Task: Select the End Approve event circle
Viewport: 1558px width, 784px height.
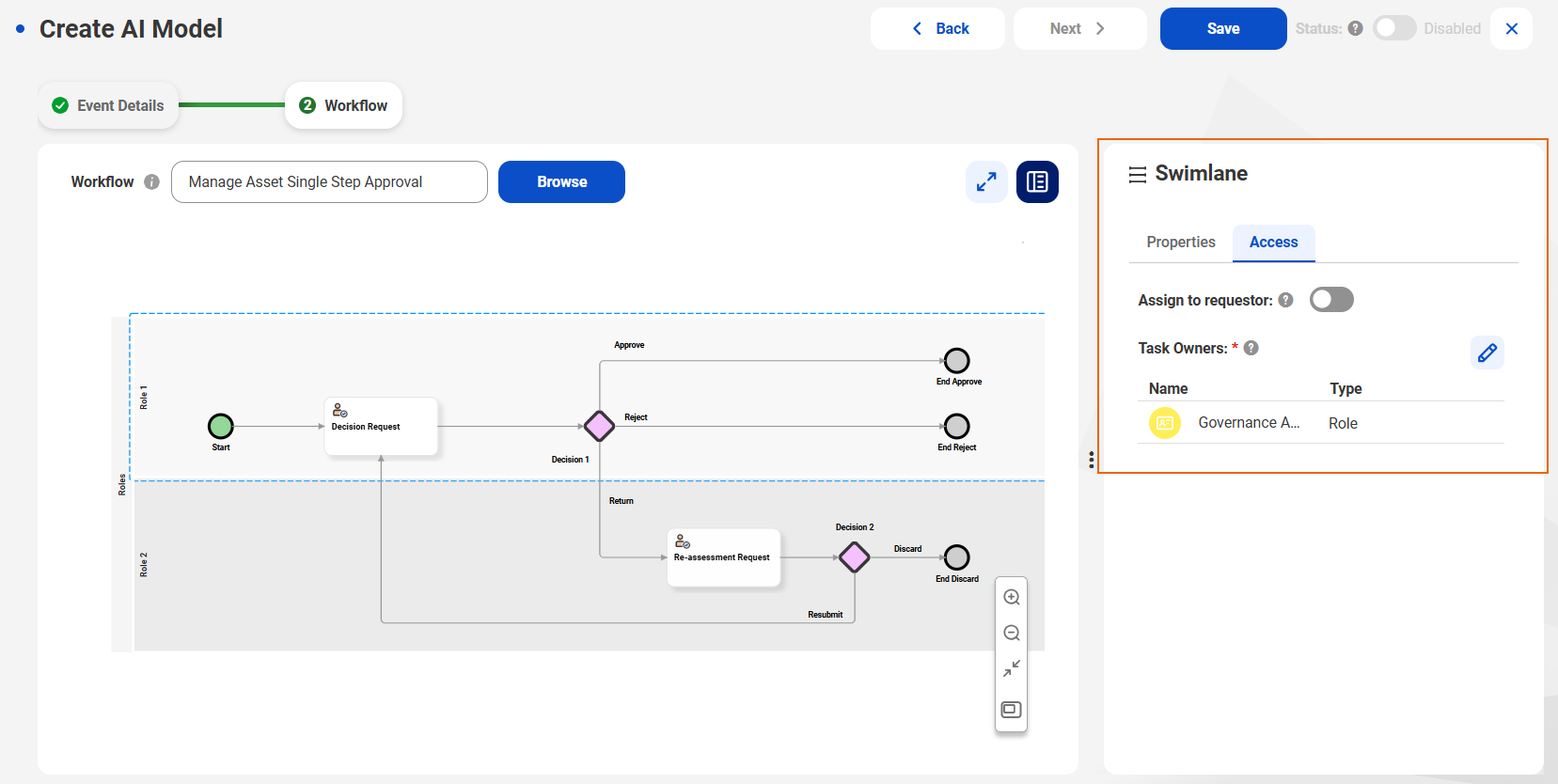Action: click(x=957, y=360)
